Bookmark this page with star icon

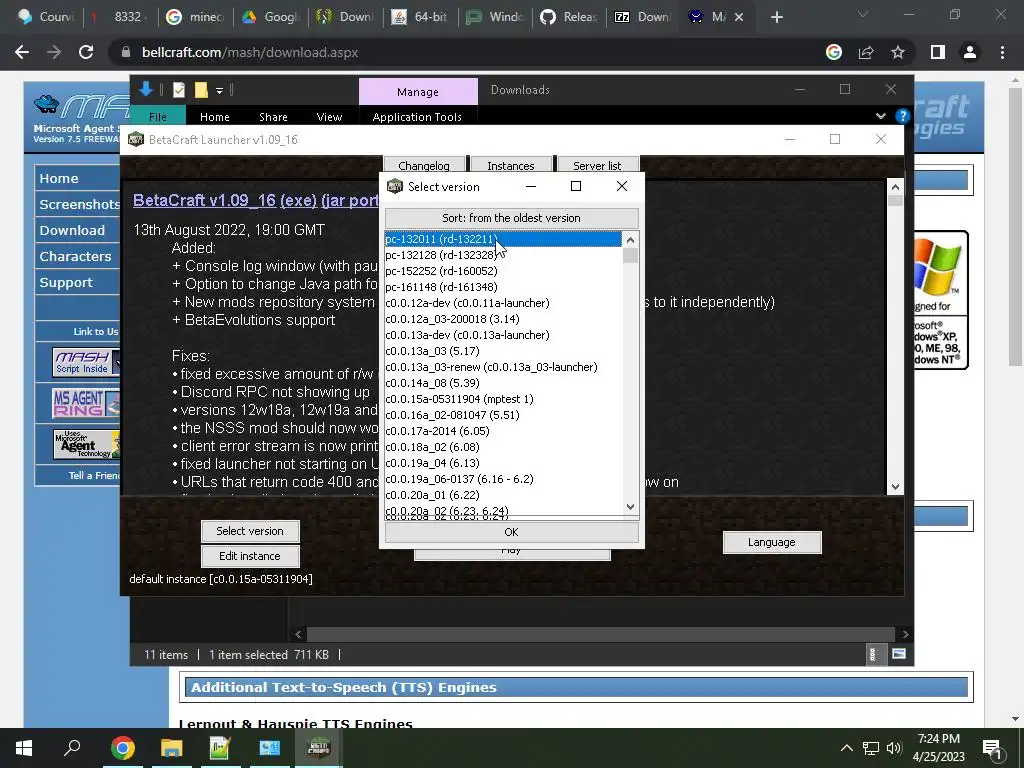coord(898,52)
